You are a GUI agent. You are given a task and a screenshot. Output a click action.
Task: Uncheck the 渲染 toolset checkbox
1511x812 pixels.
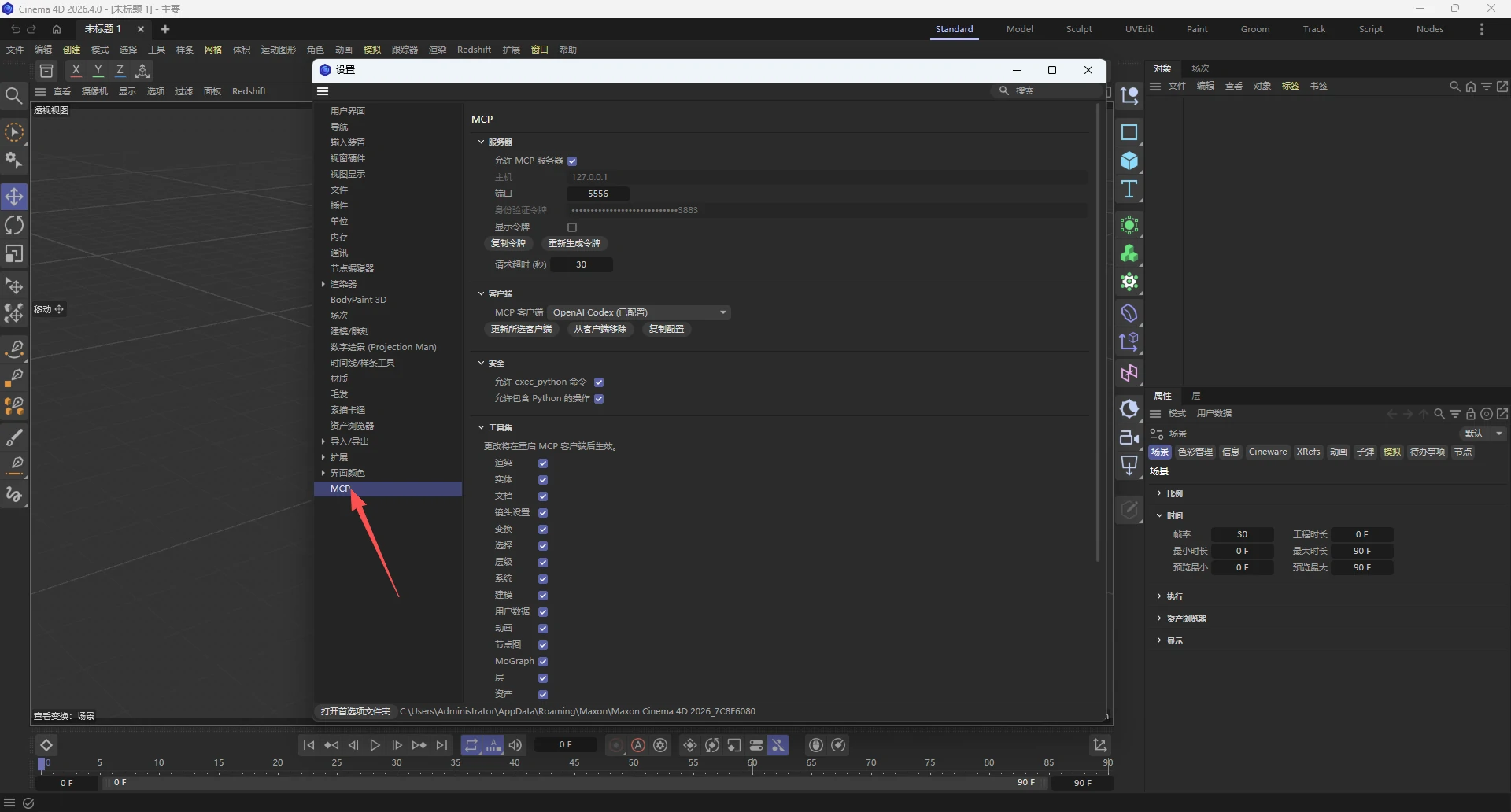point(543,463)
